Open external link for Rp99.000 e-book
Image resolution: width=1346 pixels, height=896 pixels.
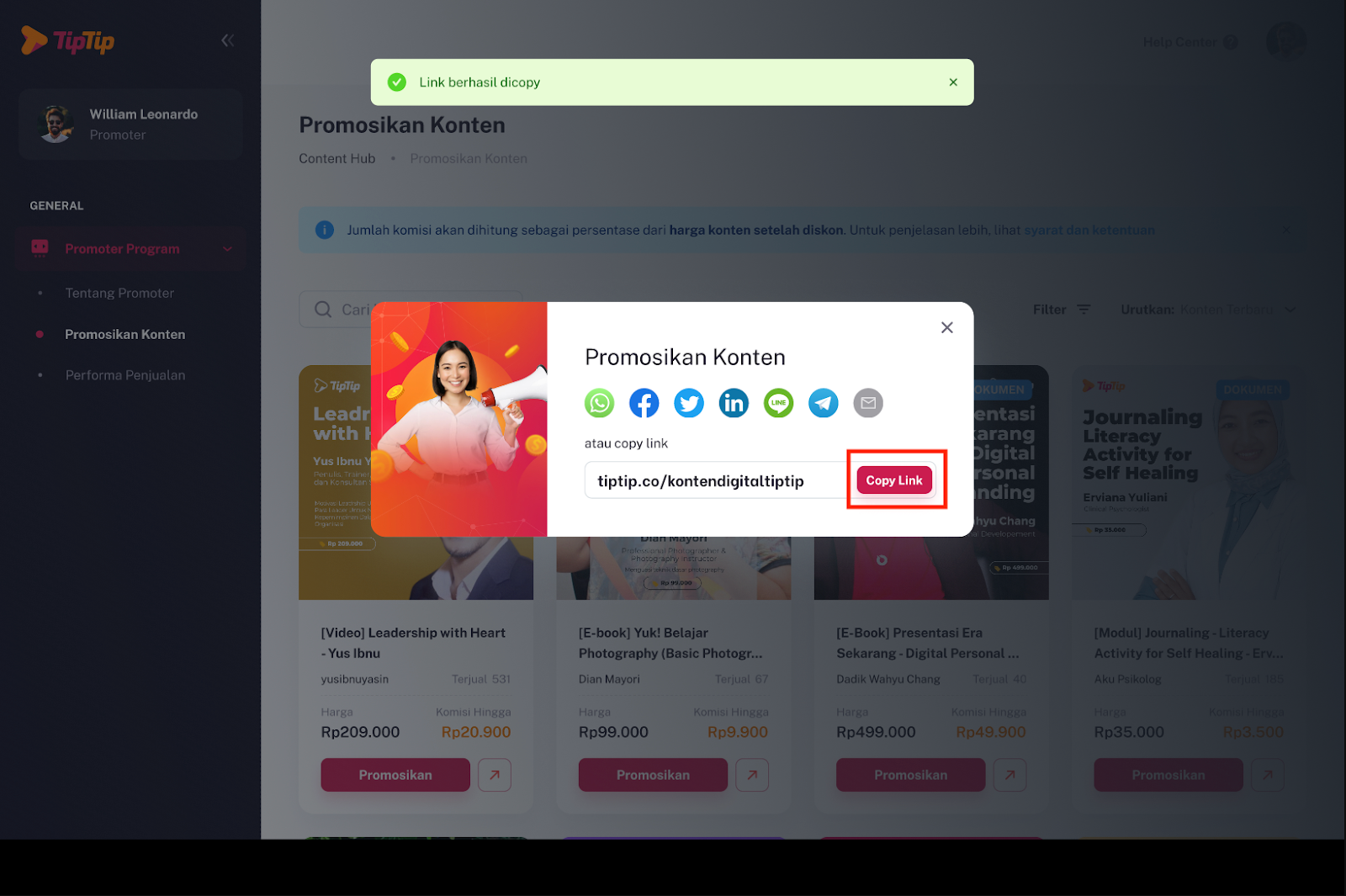click(752, 775)
